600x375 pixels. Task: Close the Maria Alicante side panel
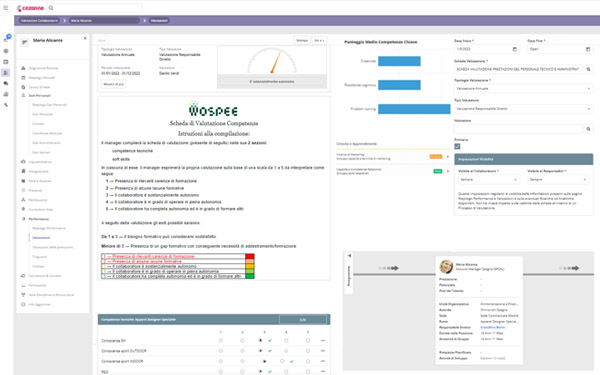(85, 38)
